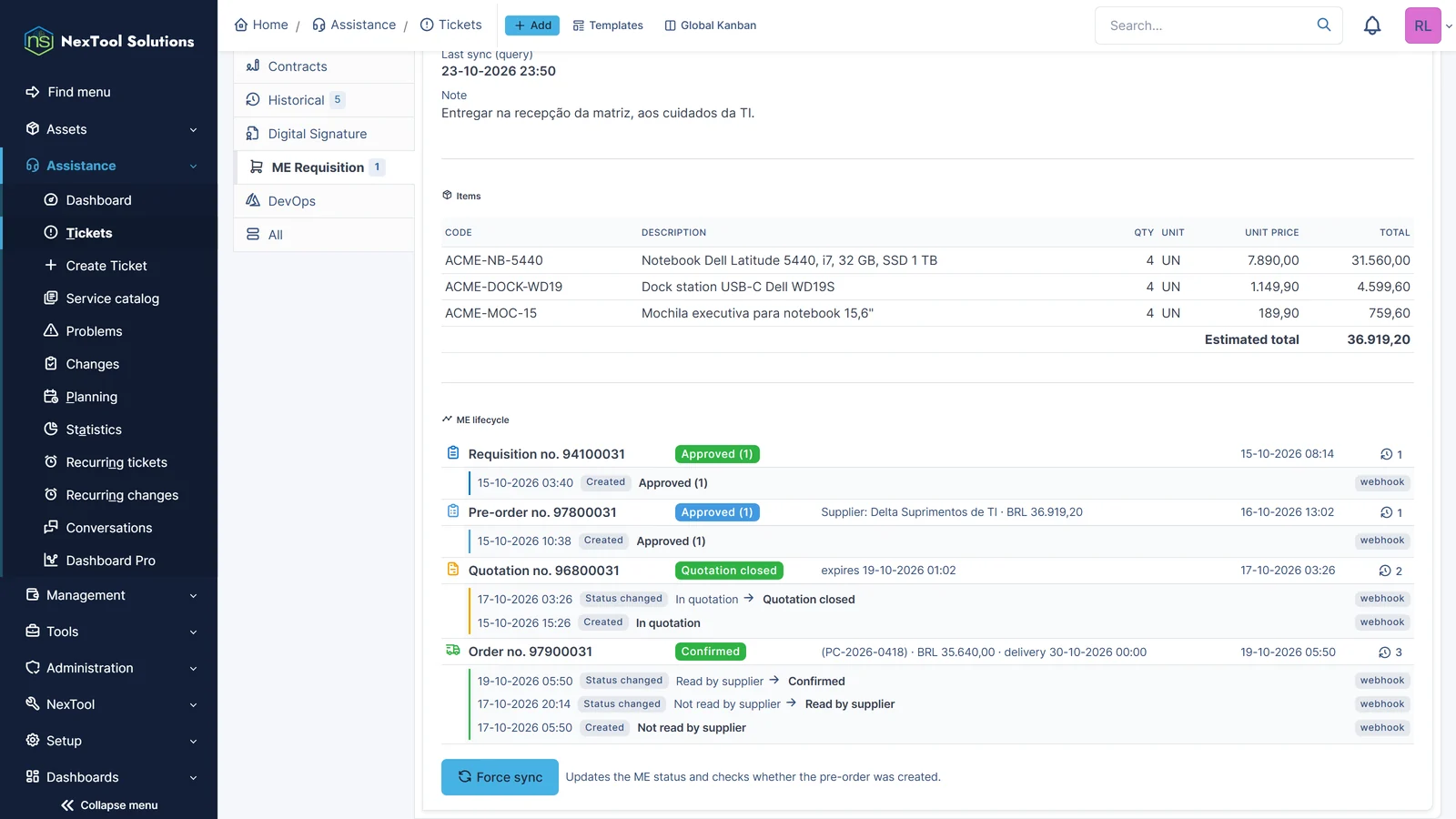Click the Requisition no. 94100031 document icon
The width and height of the screenshot is (1456, 819).
coord(453,453)
